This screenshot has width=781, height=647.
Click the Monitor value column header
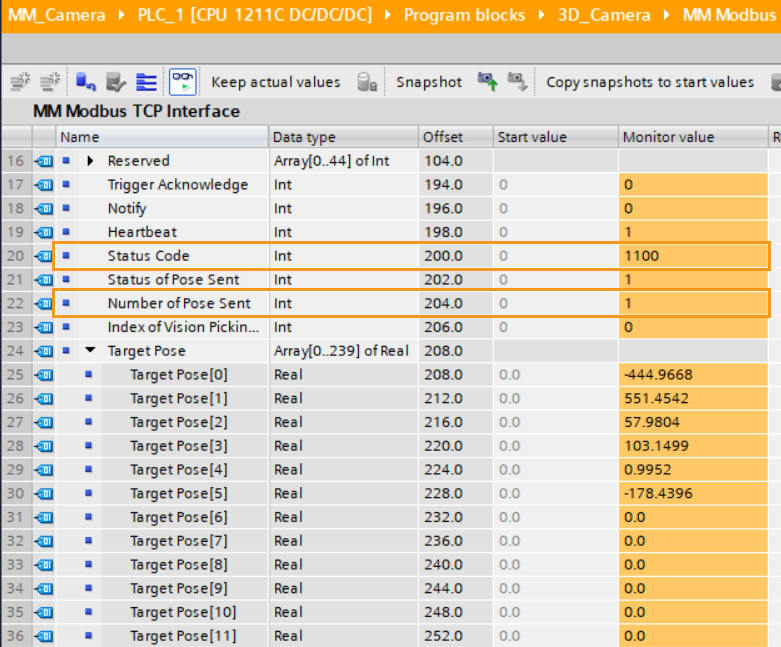pyautogui.click(x=668, y=137)
